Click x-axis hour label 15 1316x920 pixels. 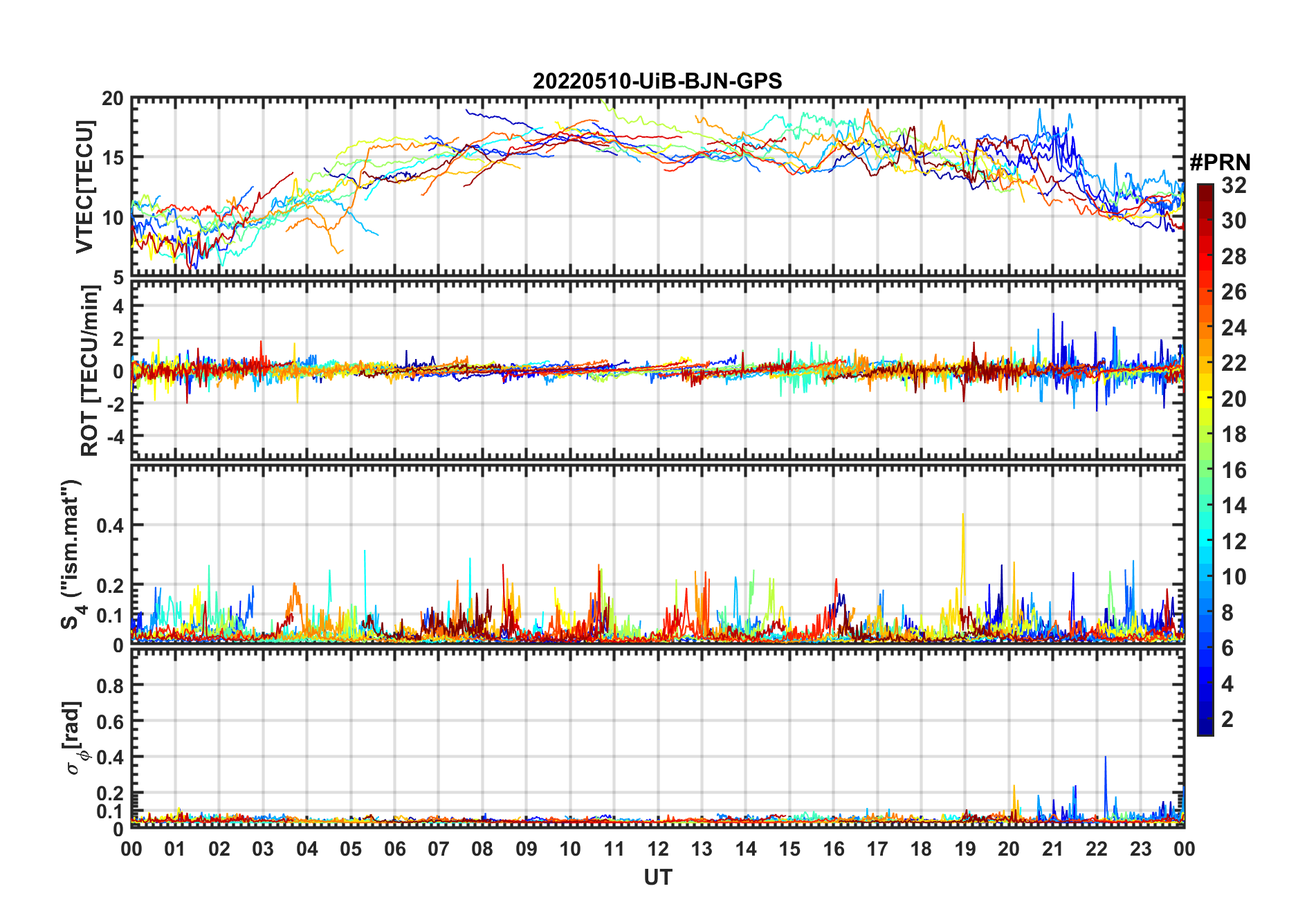pos(789,849)
